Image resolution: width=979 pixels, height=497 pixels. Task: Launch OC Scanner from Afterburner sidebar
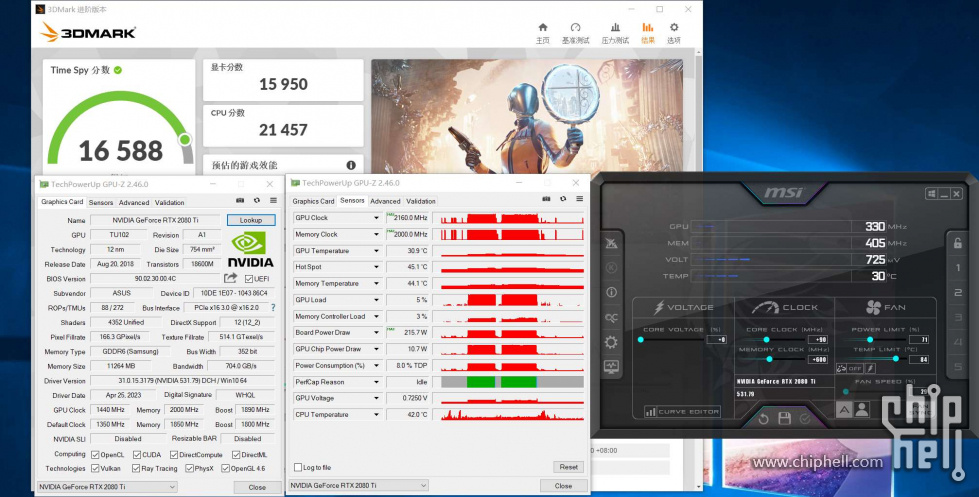[x=611, y=318]
